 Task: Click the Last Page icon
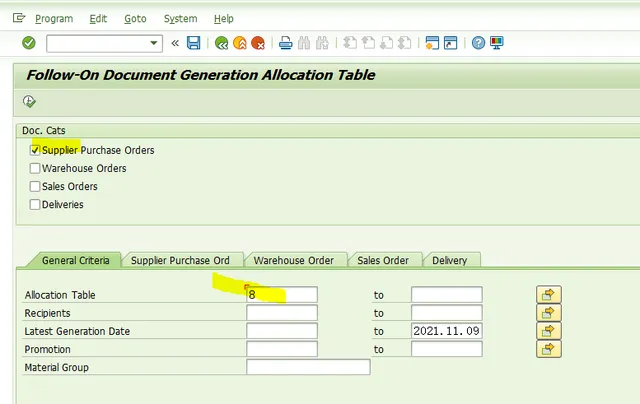click(404, 43)
